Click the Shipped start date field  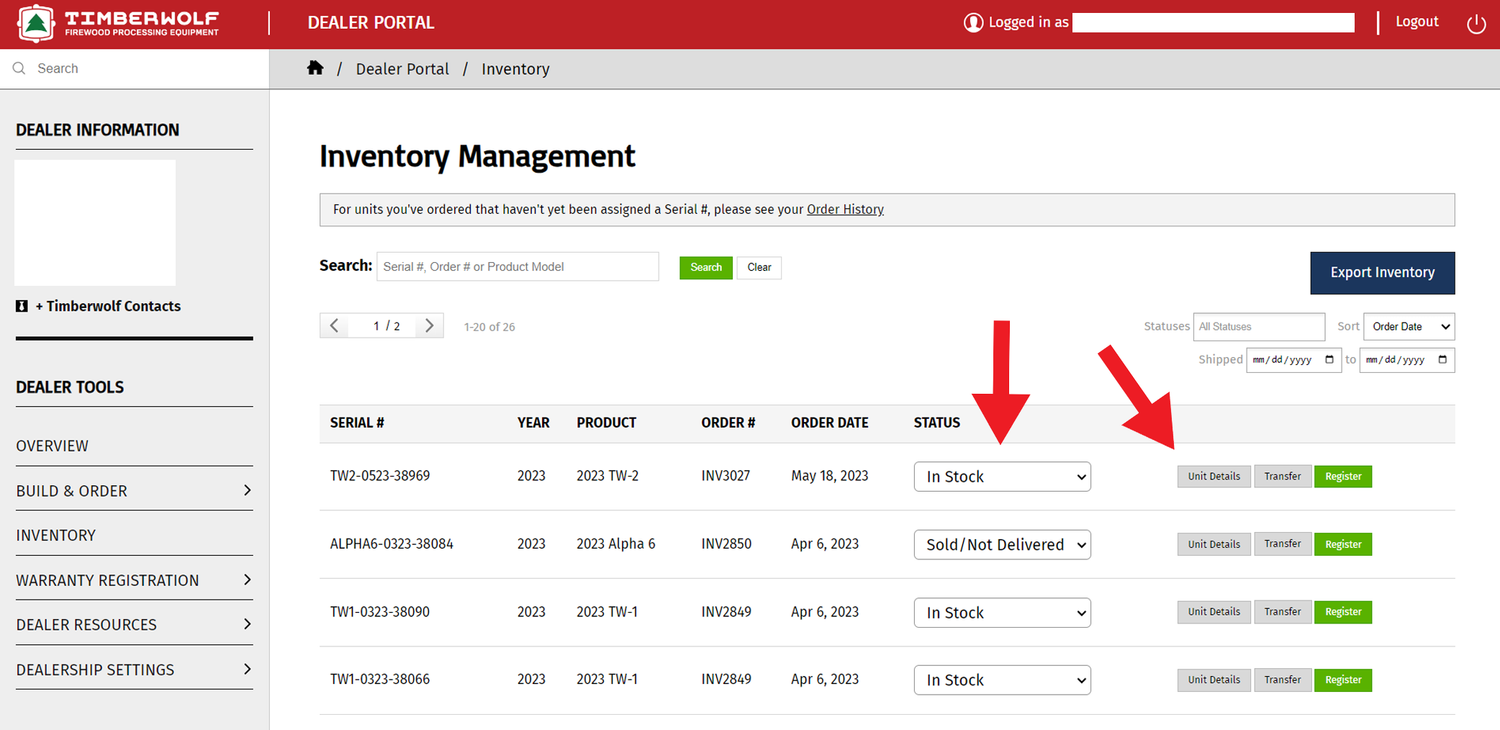click(1294, 359)
